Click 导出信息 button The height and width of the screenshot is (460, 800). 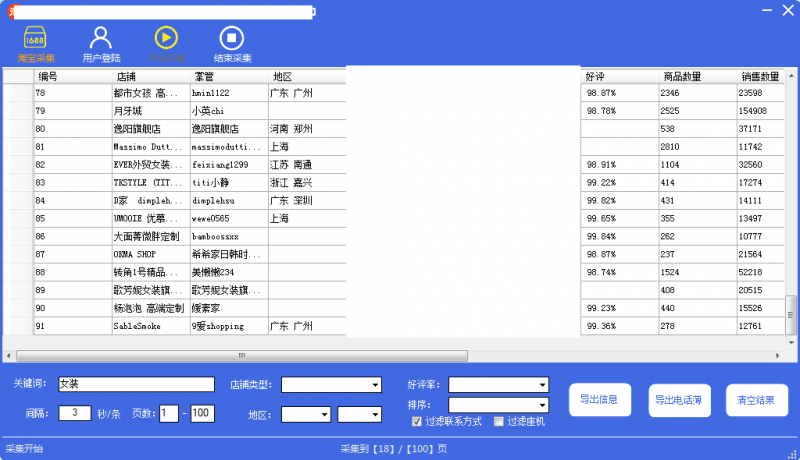(x=599, y=400)
